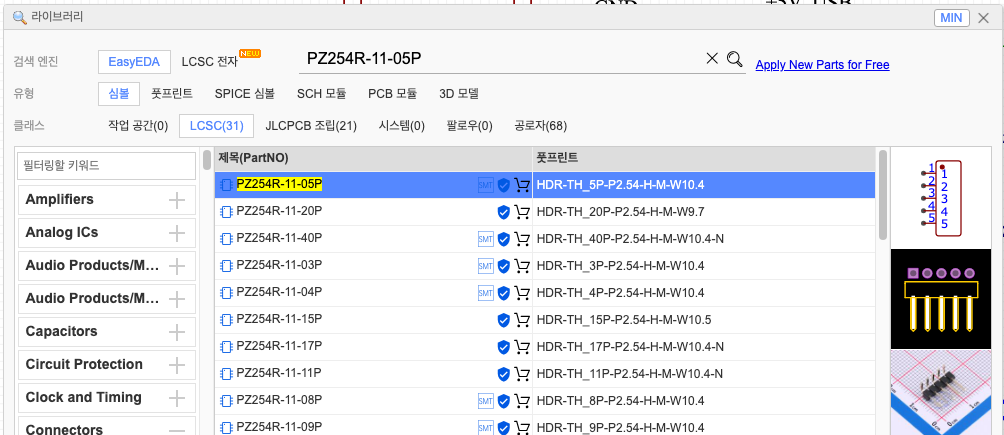Click SMT badge on PZ254R-11-08P row
This screenshot has width=1004, height=435.
[x=486, y=401]
